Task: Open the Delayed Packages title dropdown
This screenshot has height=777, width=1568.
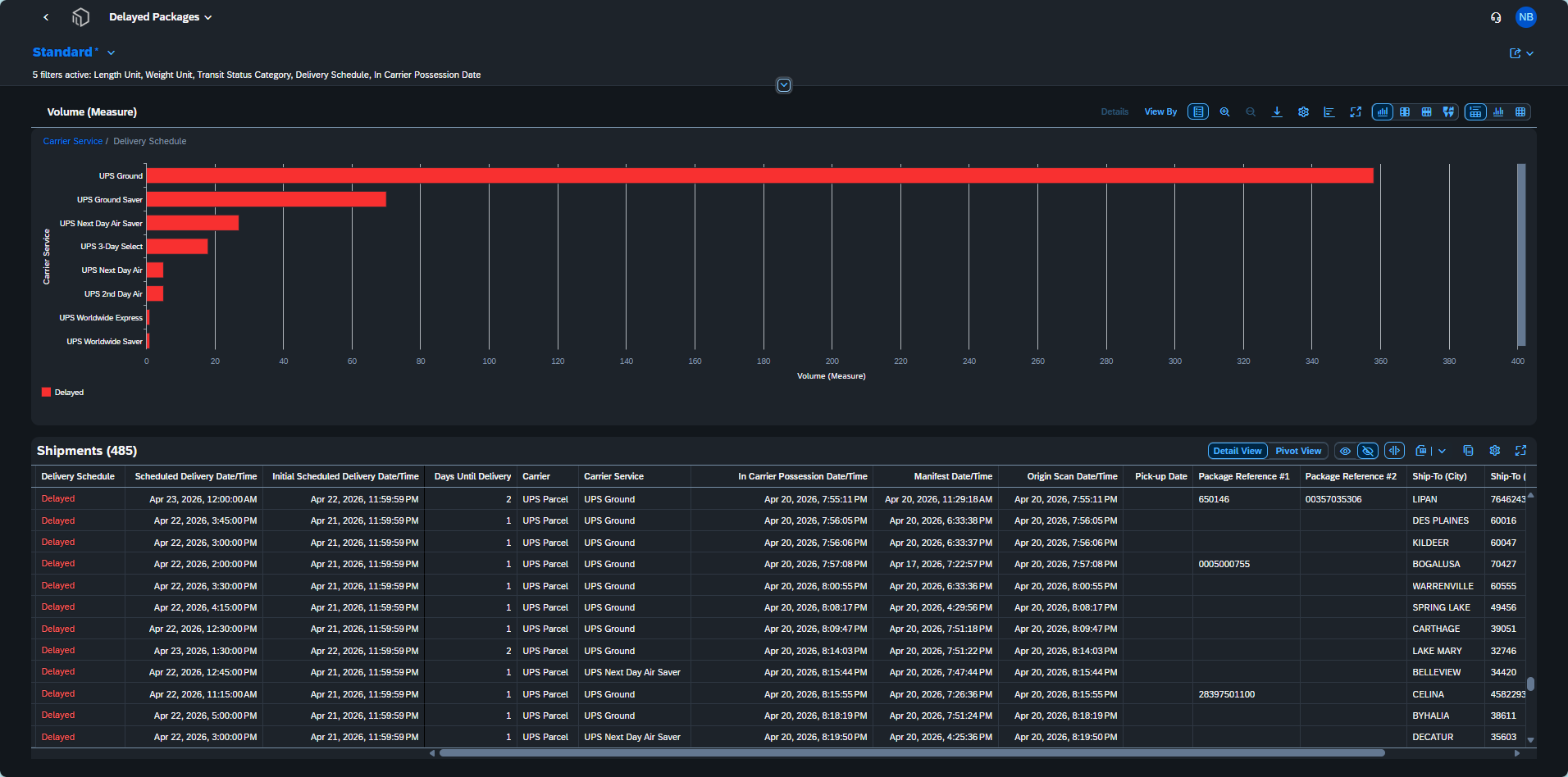Action: (161, 17)
